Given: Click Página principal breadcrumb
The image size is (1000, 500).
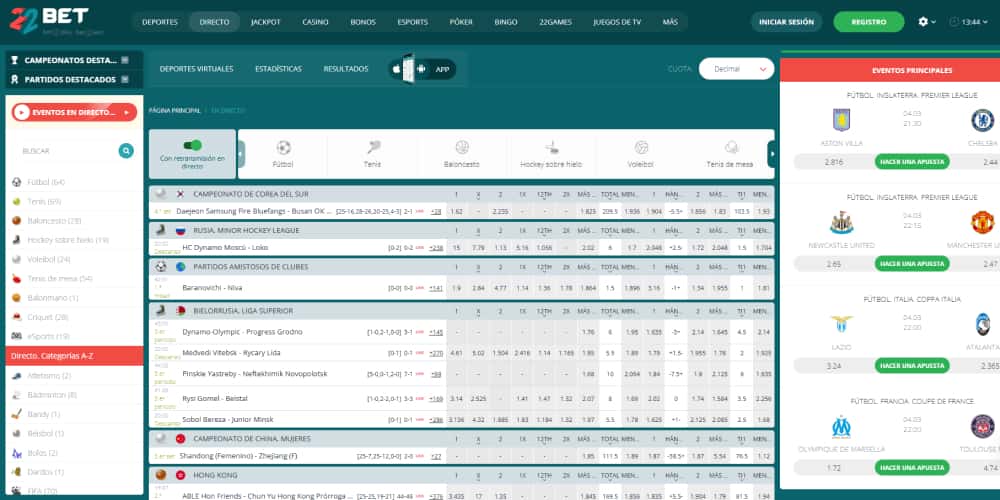Looking at the screenshot, I should click(x=174, y=110).
